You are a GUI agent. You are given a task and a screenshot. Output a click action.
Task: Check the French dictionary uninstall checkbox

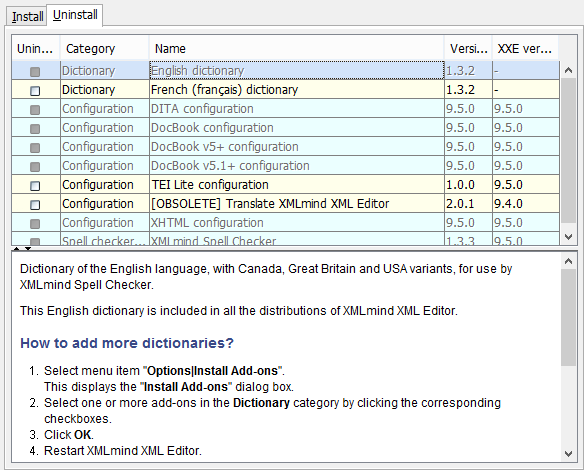35,90
